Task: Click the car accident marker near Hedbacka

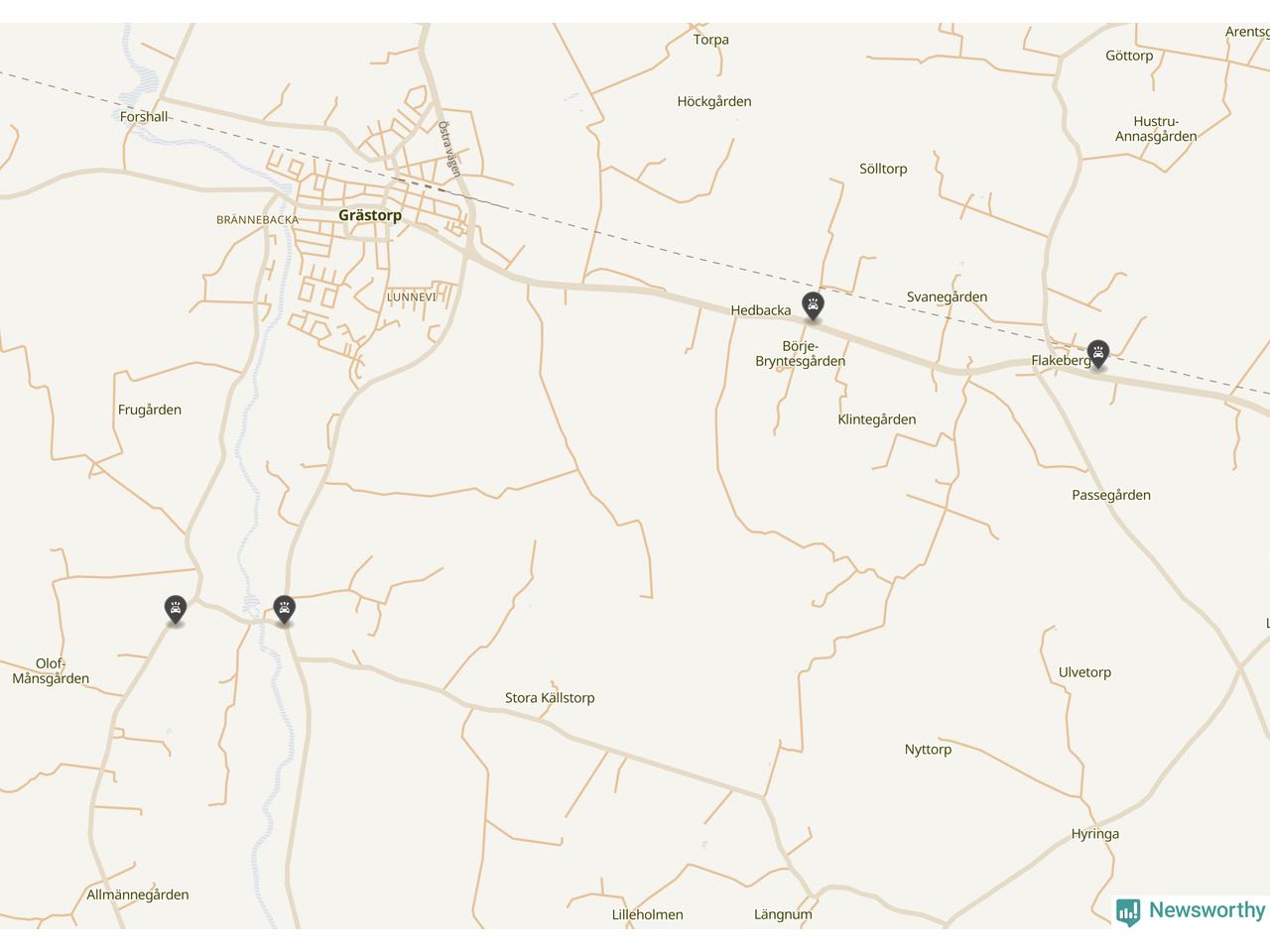Action: coord(813,306)
